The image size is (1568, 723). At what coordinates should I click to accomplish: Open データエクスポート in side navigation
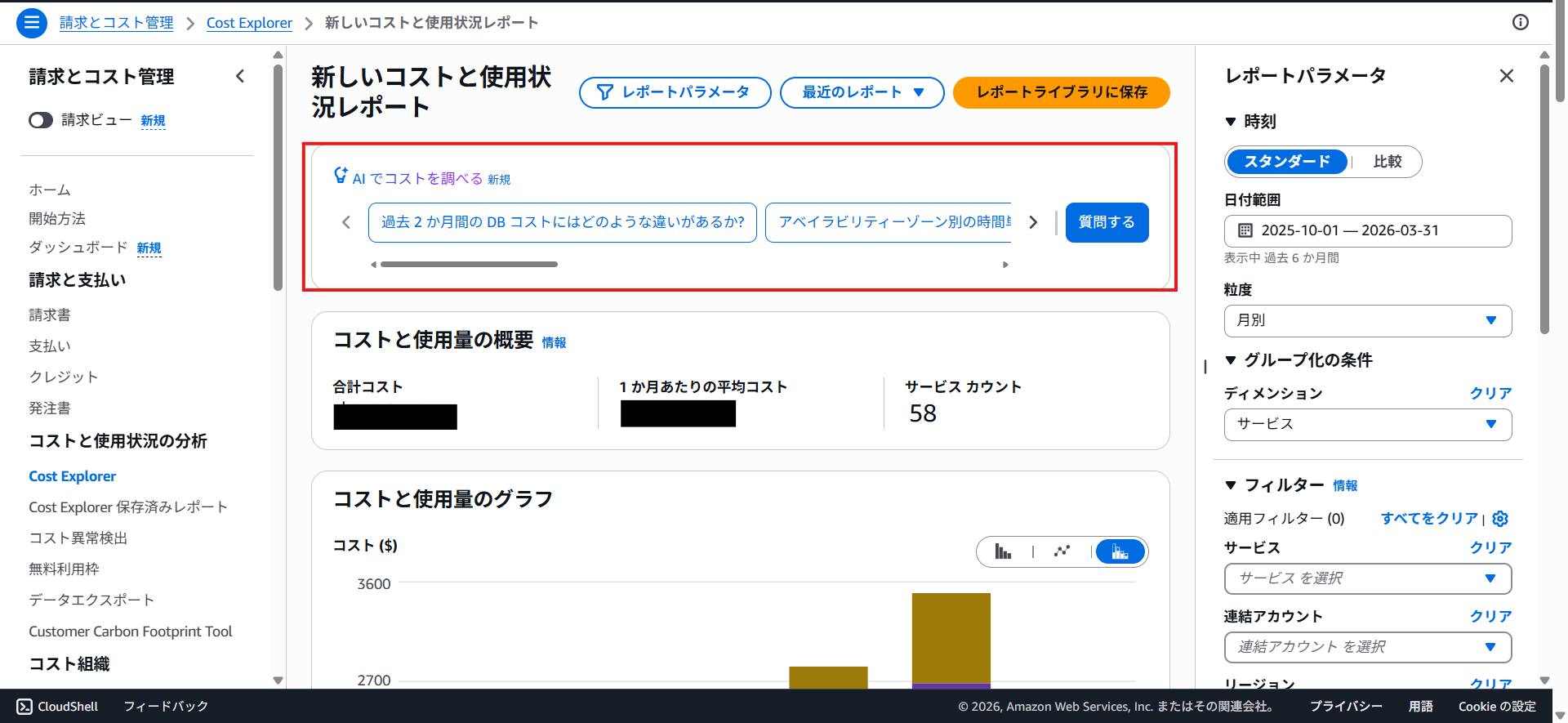tap(92, 600)
